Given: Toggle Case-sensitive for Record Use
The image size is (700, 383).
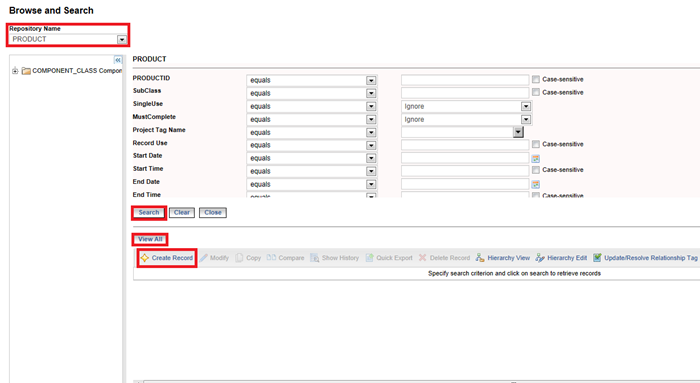Looking at the screenshot, I should coord(536,144).
